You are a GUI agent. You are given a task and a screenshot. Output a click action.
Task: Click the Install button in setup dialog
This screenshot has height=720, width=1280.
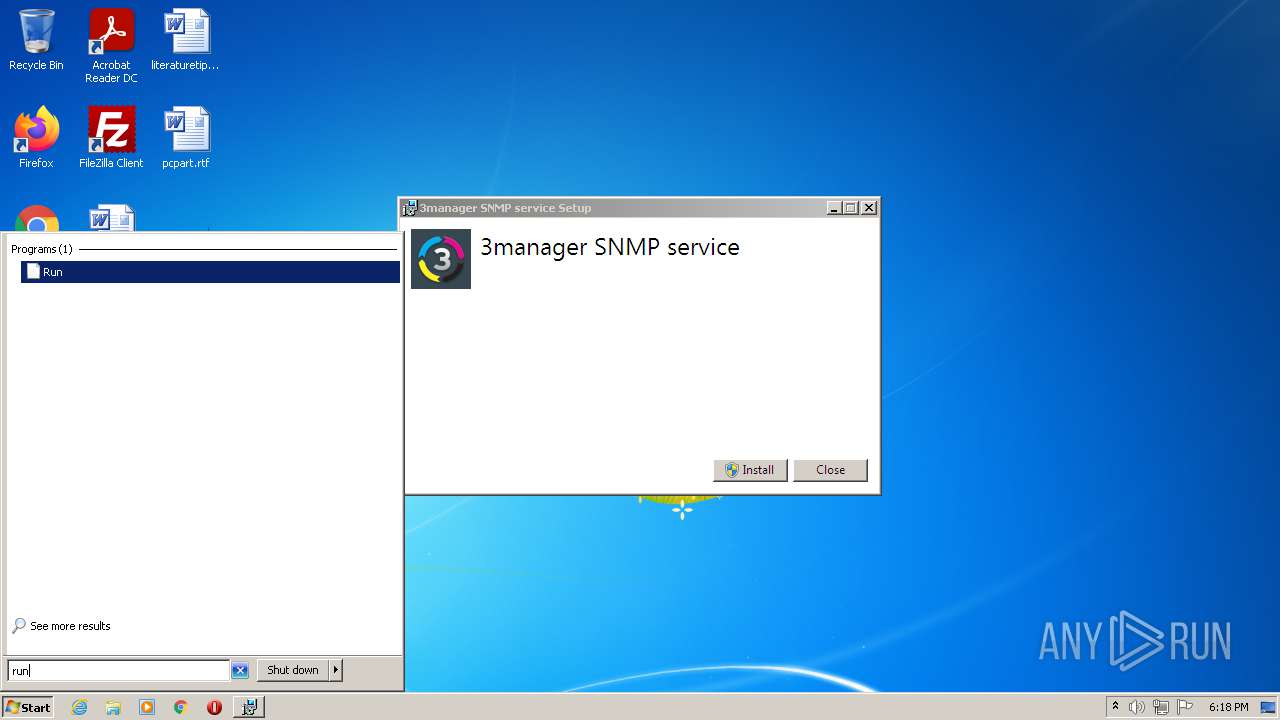point(750,470)
